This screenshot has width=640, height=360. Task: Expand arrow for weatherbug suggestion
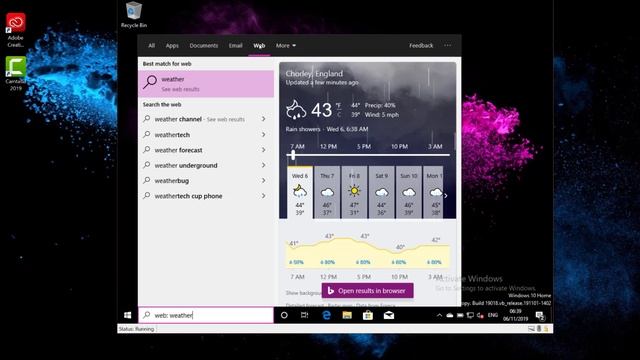[264, 180]
